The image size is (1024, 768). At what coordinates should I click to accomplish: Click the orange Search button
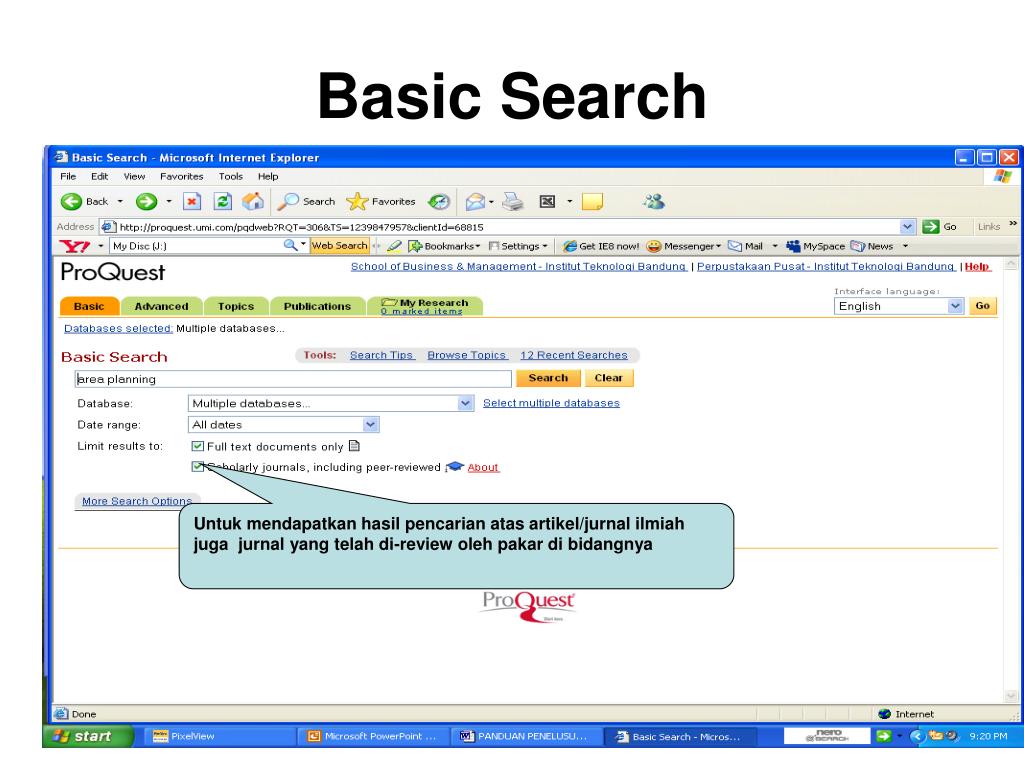point(548,378)
